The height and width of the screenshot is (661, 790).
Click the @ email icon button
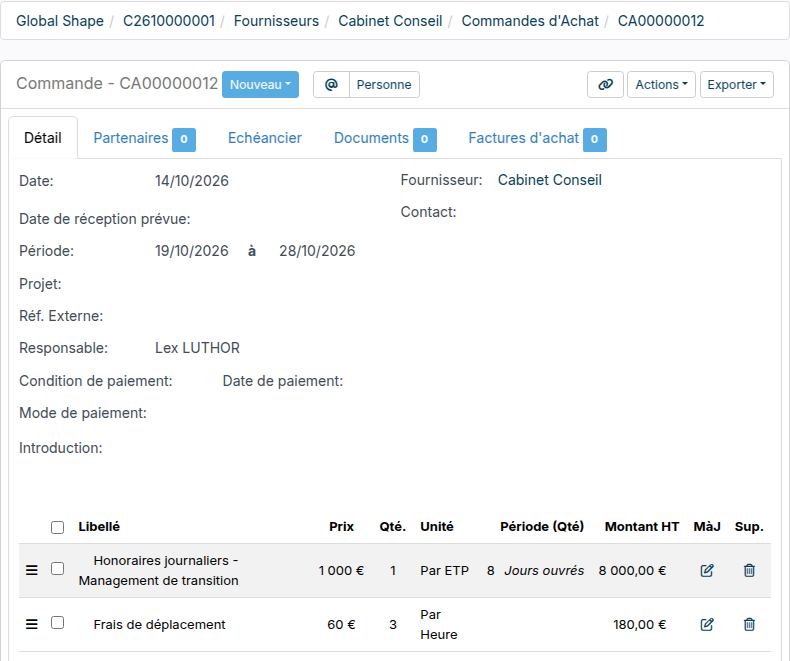[x=331, y=85]
